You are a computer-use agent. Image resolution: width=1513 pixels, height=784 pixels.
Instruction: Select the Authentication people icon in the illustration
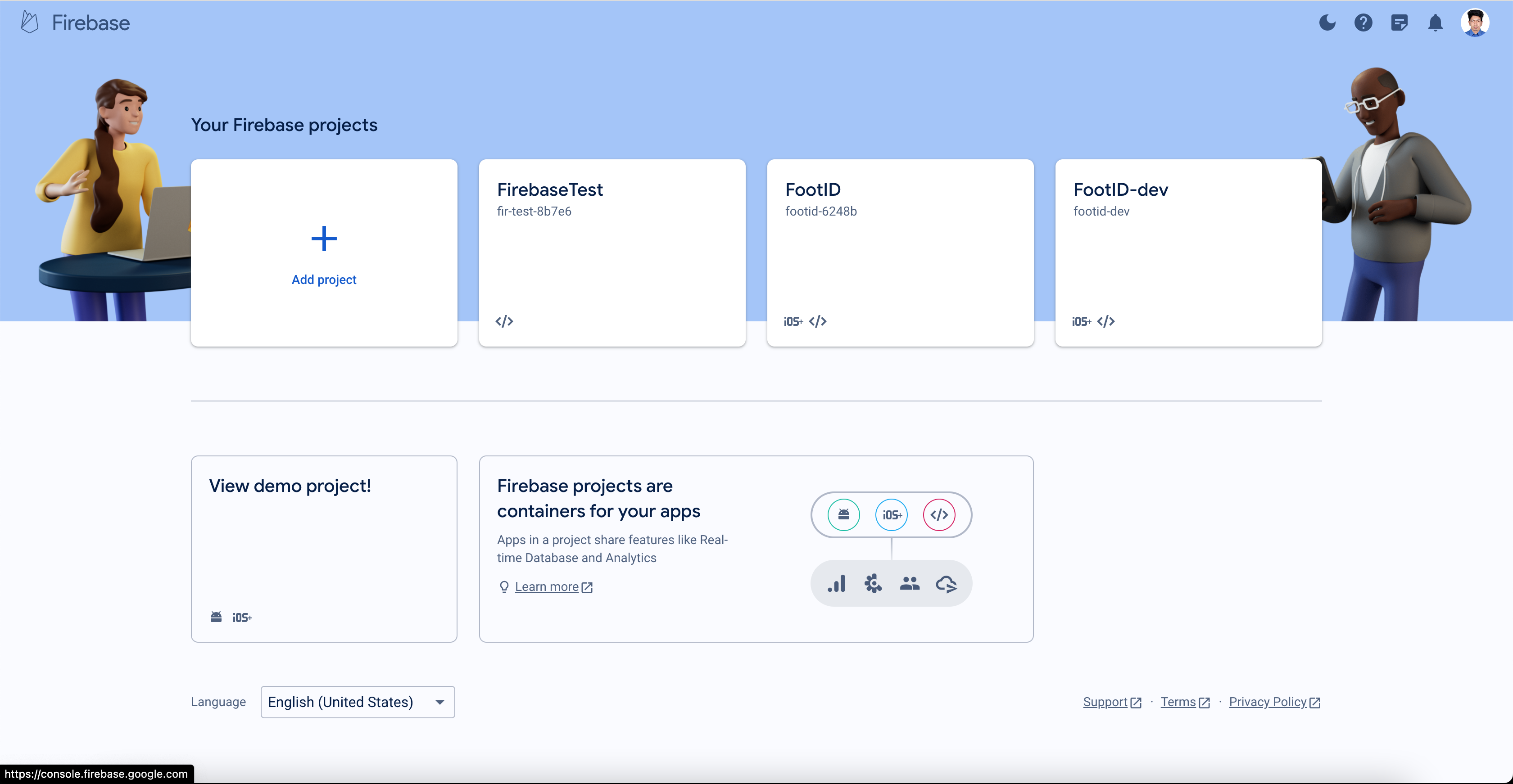[910, 583]
